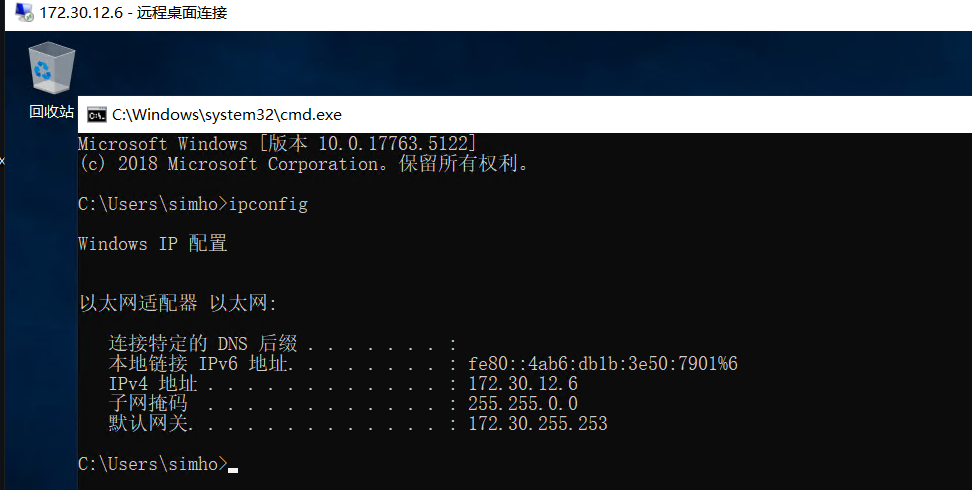Click the Microsoft Windows version line
Viewport: 972px width, 490px height.
point(277,144)
